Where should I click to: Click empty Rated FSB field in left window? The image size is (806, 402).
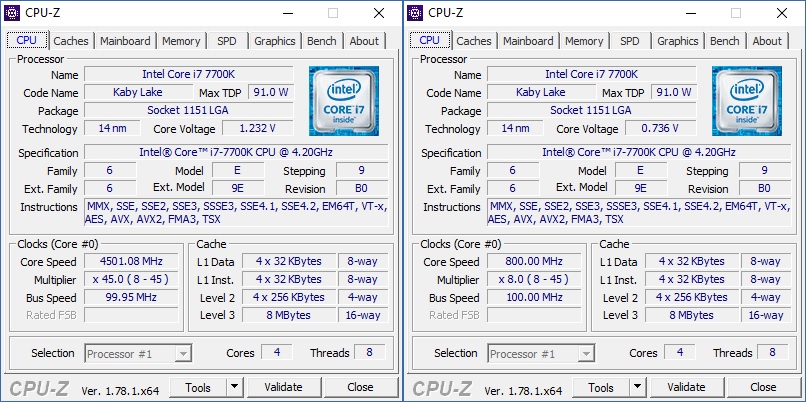131,315
